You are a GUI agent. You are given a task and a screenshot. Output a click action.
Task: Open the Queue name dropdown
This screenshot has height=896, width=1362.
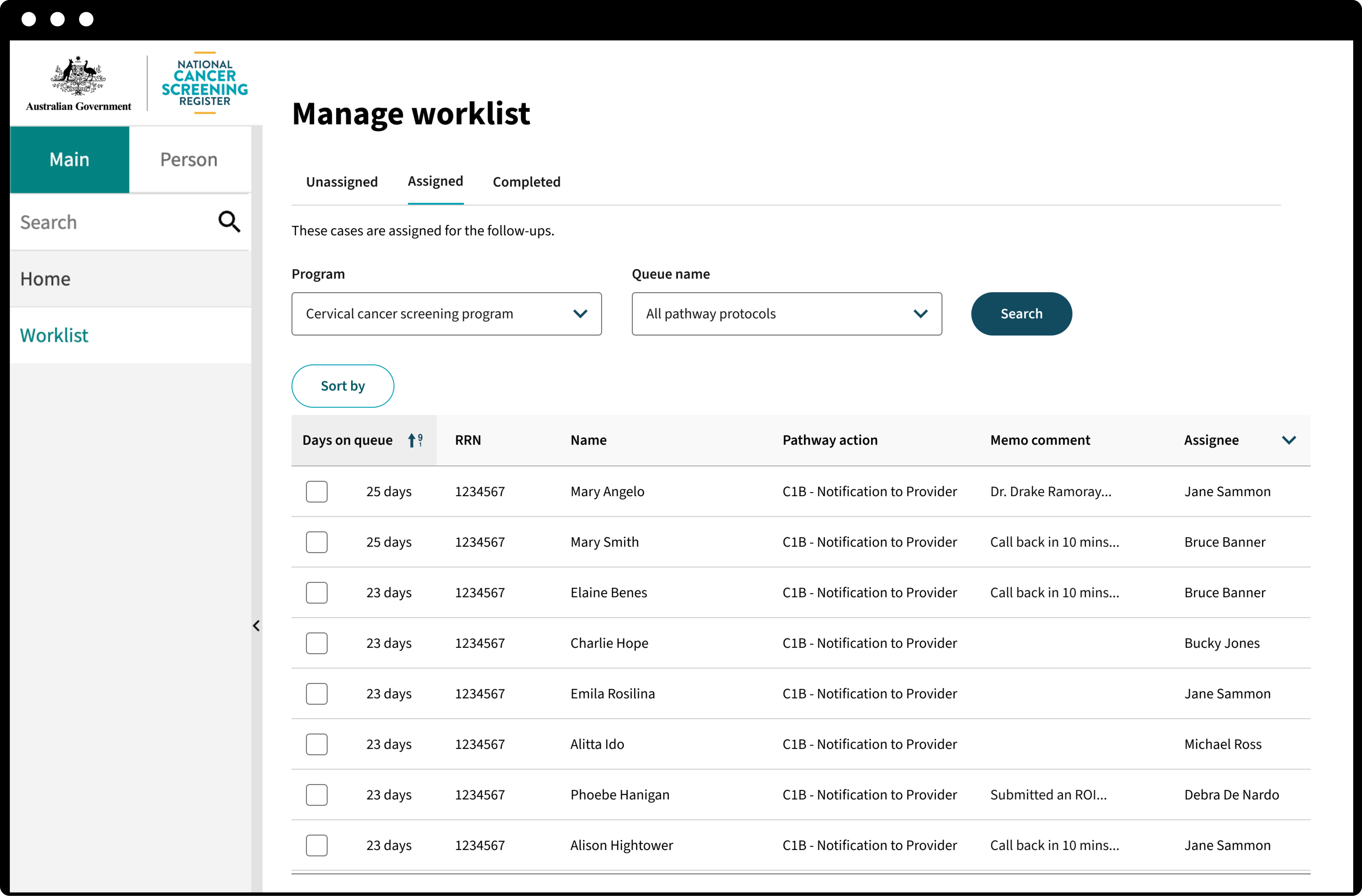[x=786, y=314]
